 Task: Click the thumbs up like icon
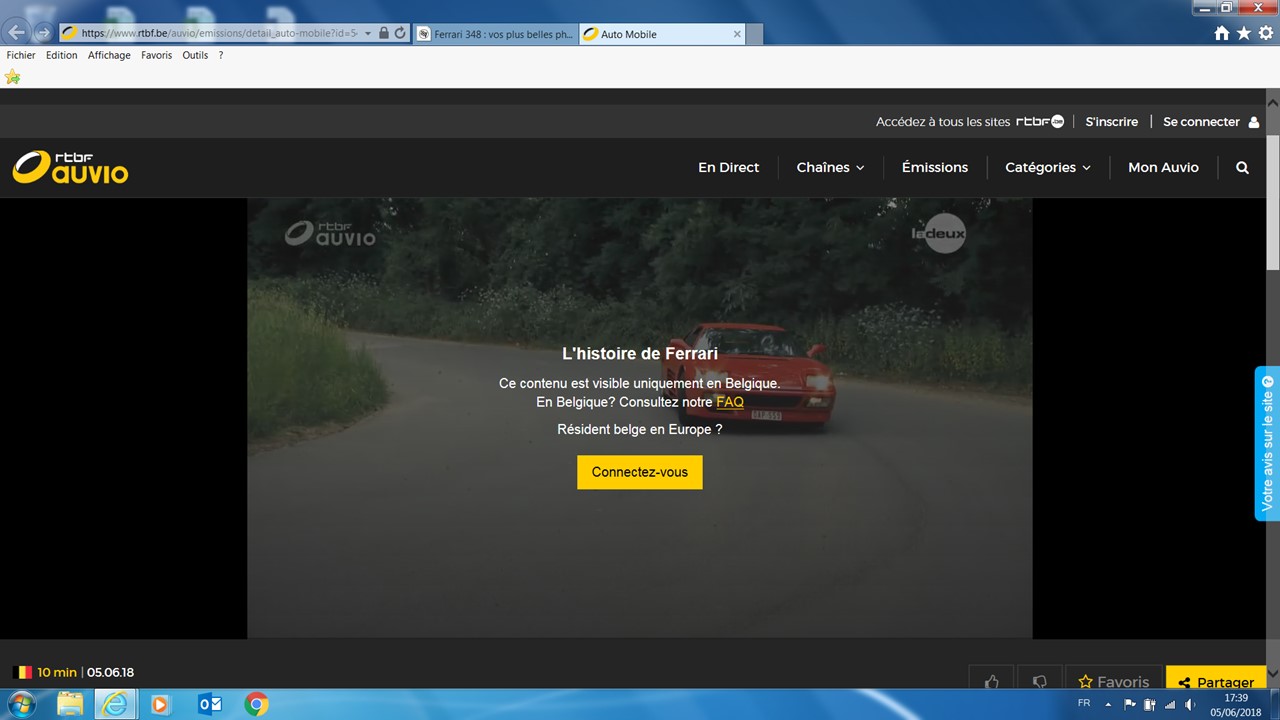pyautogui.click(x=991, y=681)
